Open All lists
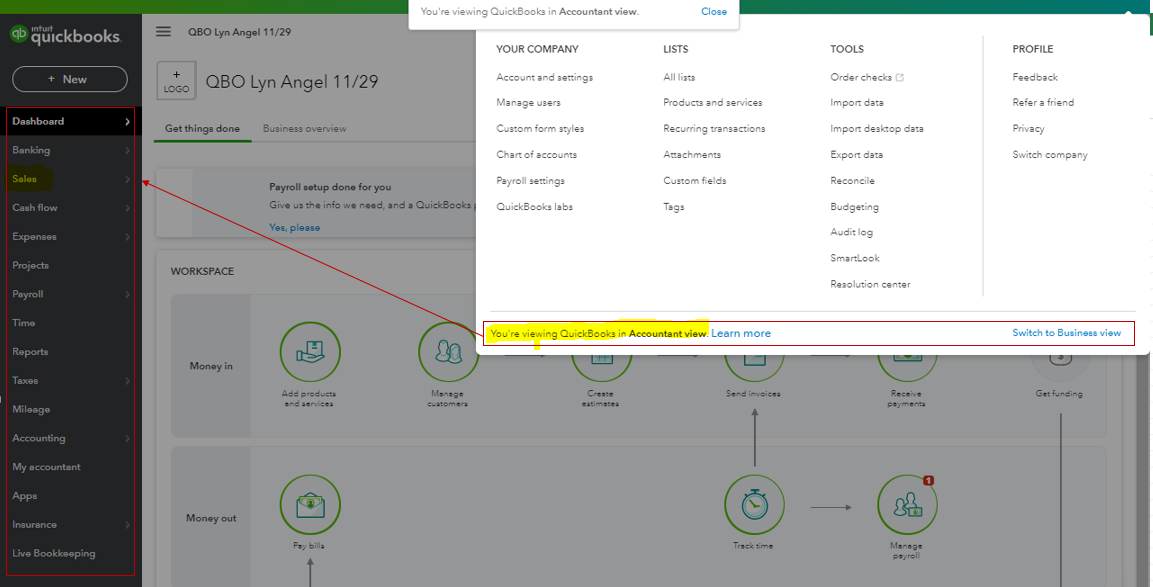 pyautogui.click(x=679, y=77)
